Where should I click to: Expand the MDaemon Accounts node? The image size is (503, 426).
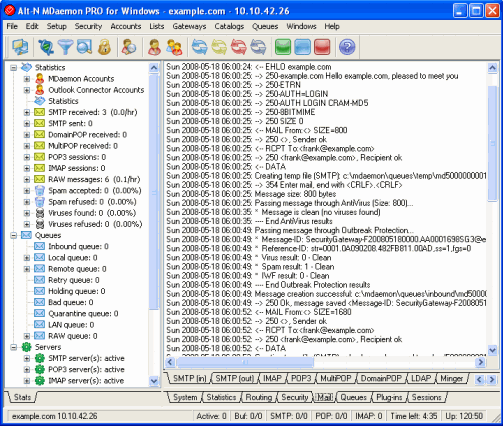pos(27,79)
